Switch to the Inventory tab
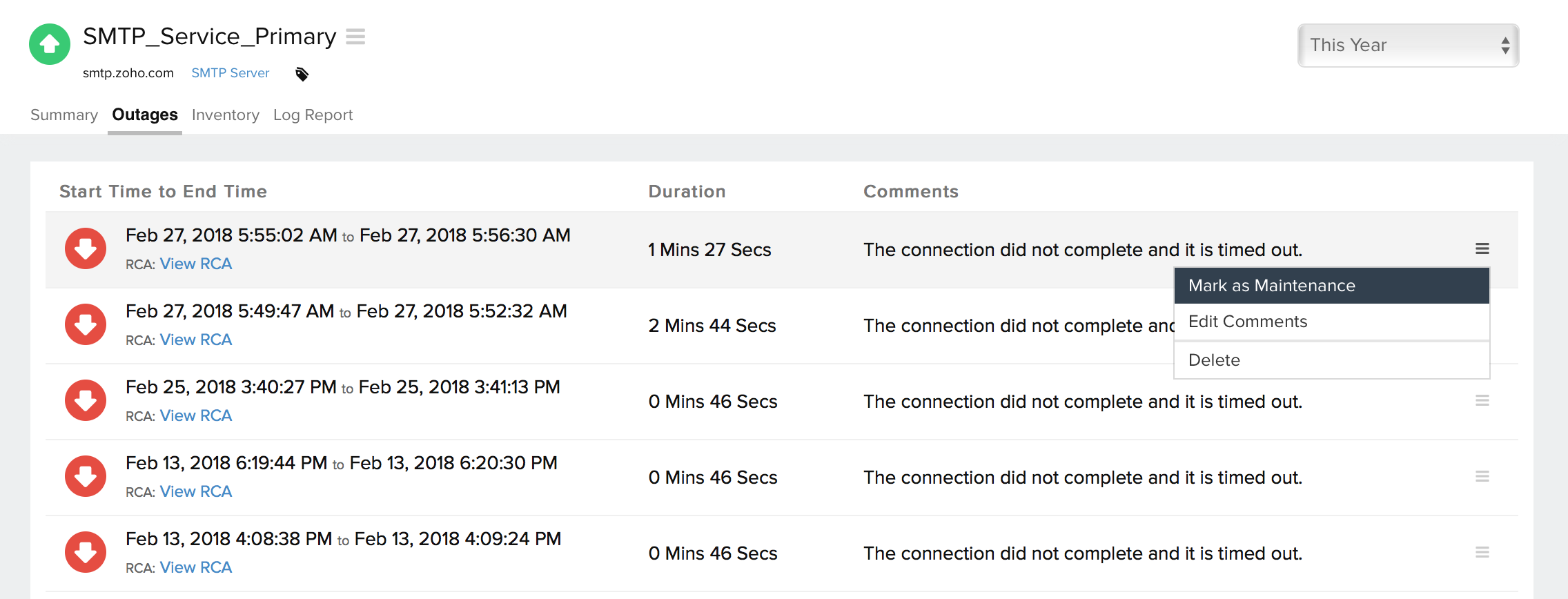The width and height of the screenshot is (1568, 599). tap(226, 115)
